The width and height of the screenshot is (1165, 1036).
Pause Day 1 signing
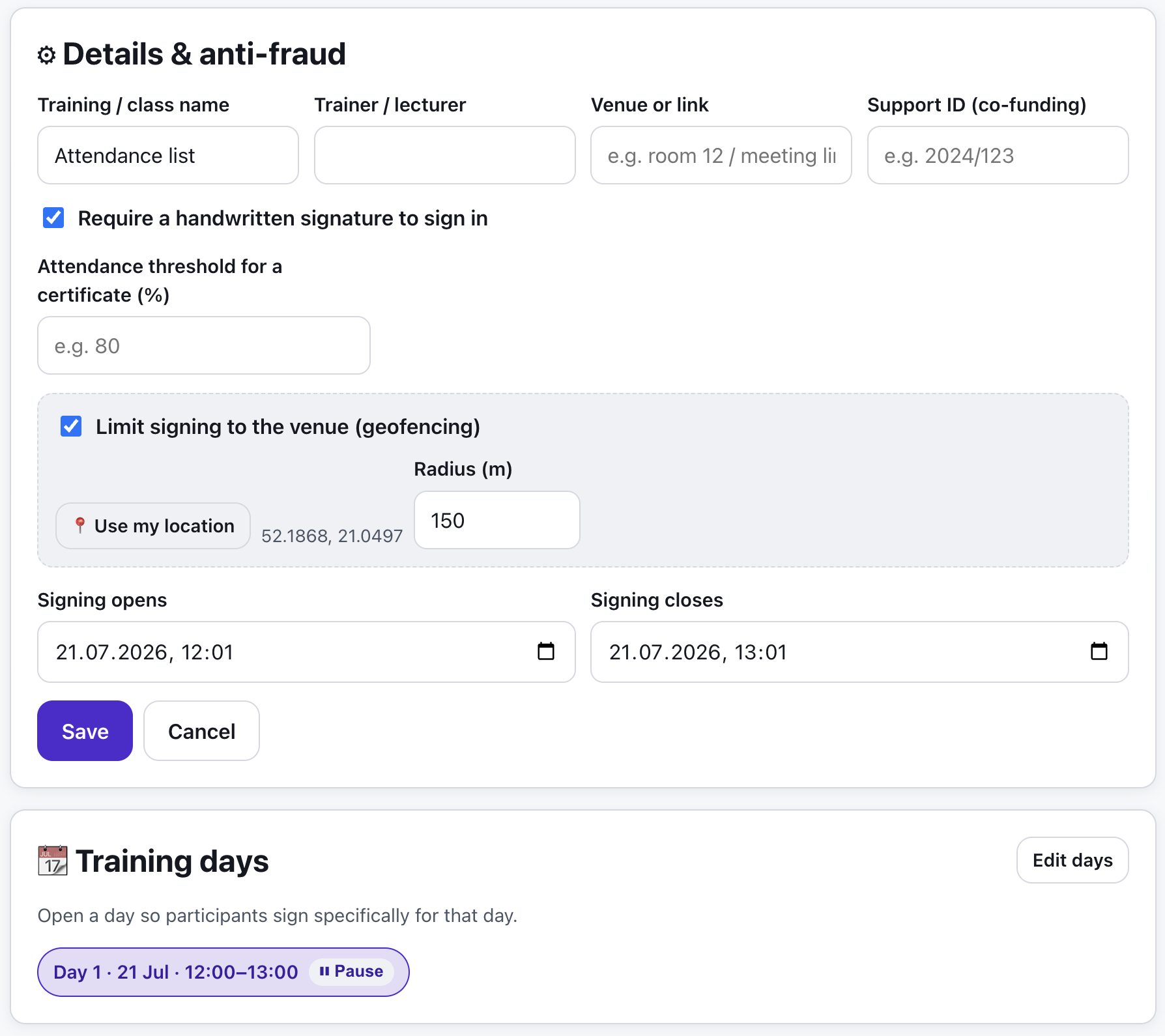[x=351, y=971]
